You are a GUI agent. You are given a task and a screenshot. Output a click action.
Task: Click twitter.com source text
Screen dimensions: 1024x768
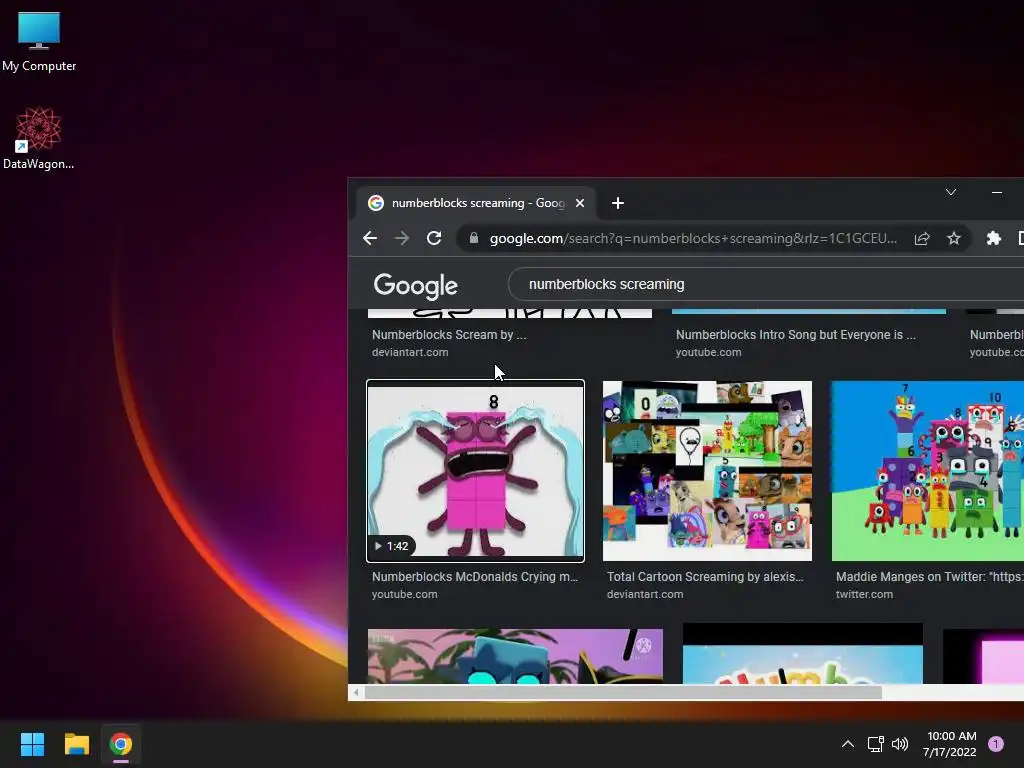click(864, 594)
